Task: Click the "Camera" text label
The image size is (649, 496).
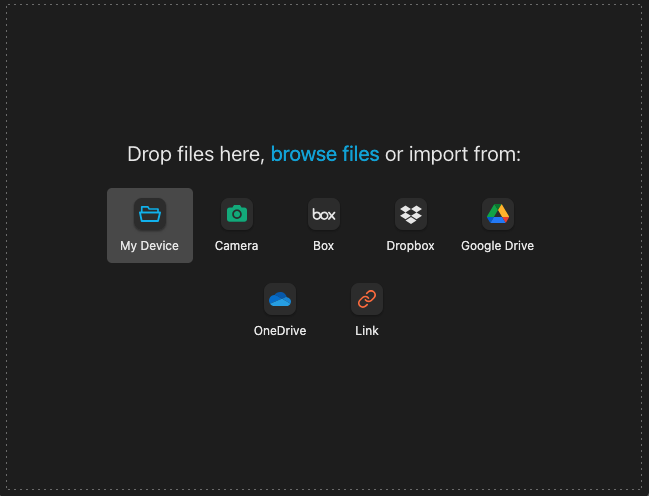Action: 237,246
